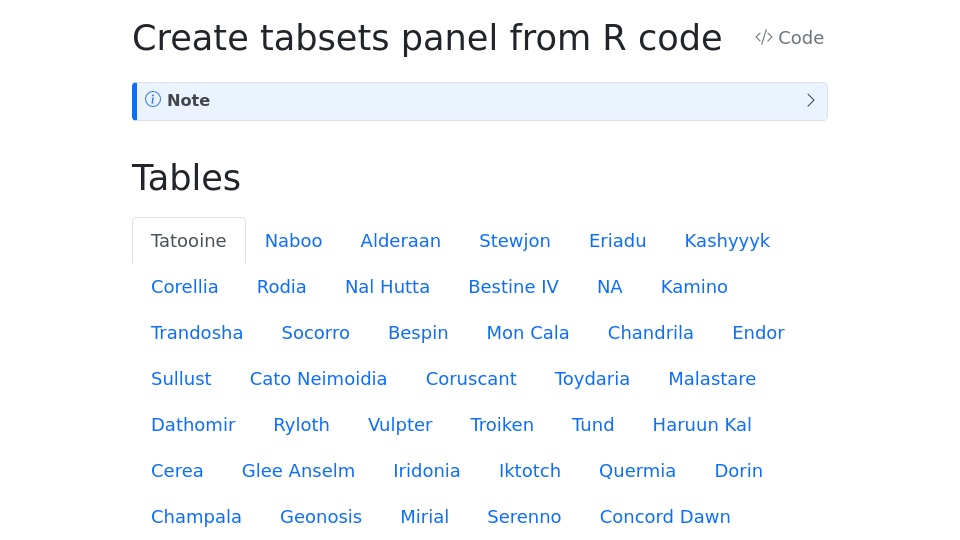Switch to the Geonosis tab
Screen dimensions: 960x540
pyautogui.click(x=321, y=516)
